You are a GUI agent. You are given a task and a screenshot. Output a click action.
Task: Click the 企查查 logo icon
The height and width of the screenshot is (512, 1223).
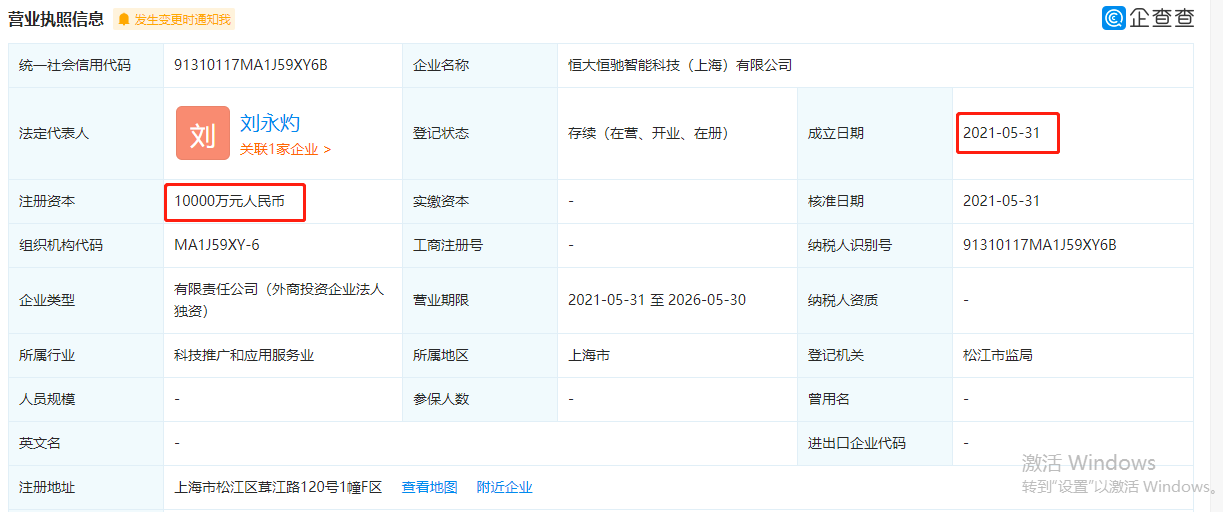point(1113,18)
